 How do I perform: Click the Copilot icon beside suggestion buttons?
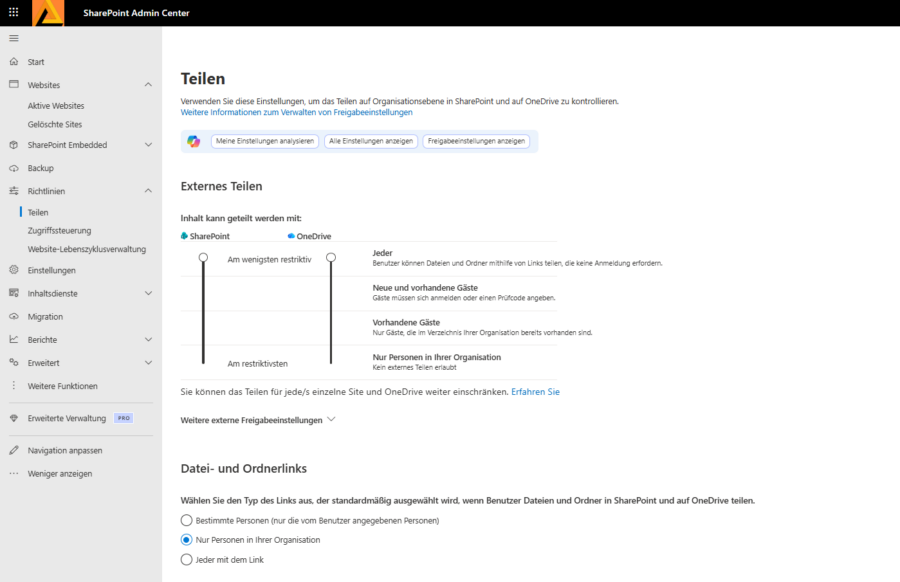click(x=193, y=141)
